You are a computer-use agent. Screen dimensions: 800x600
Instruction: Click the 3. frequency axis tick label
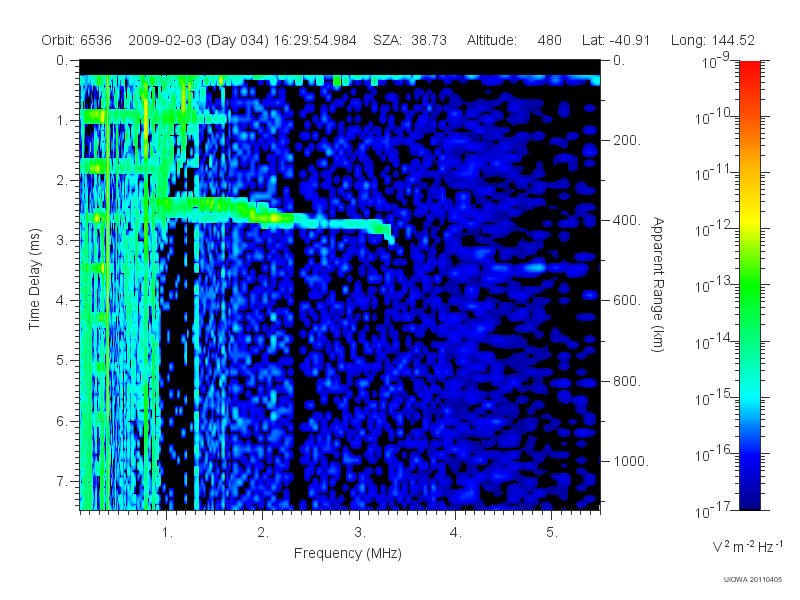coord(360,533)
